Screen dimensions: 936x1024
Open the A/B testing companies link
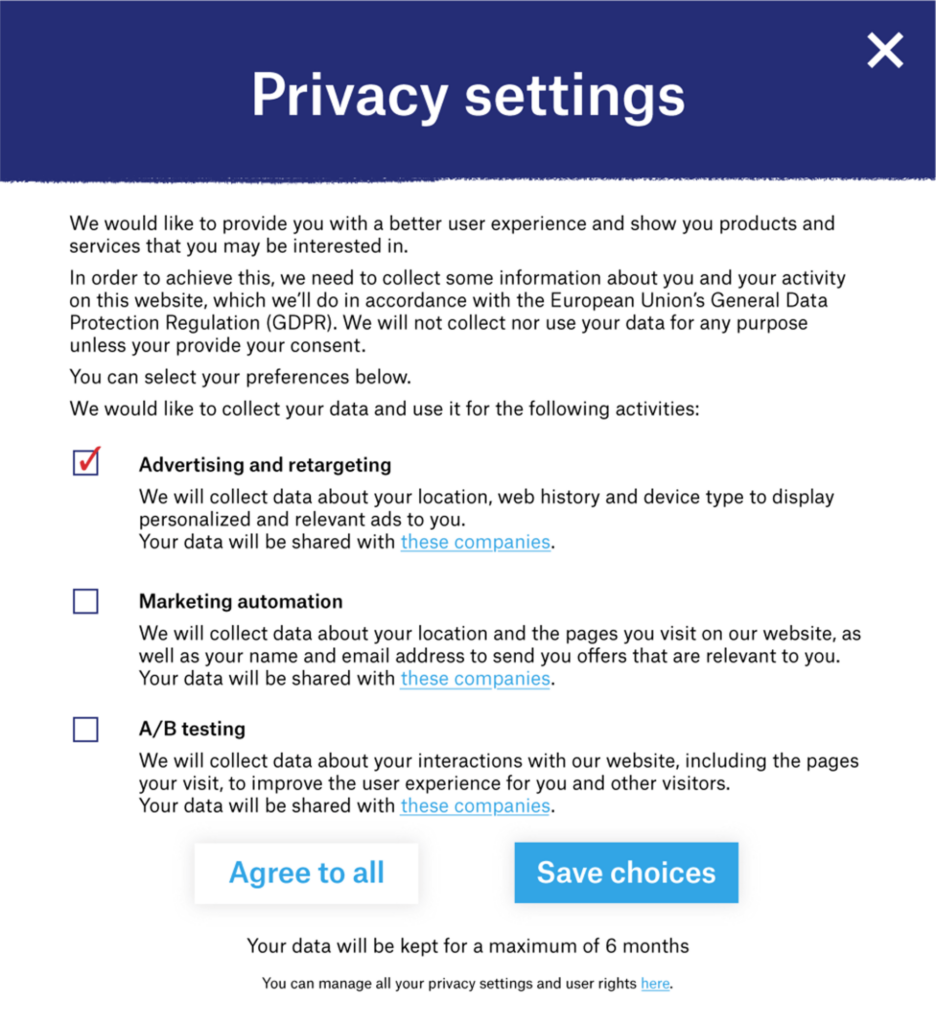474,805
